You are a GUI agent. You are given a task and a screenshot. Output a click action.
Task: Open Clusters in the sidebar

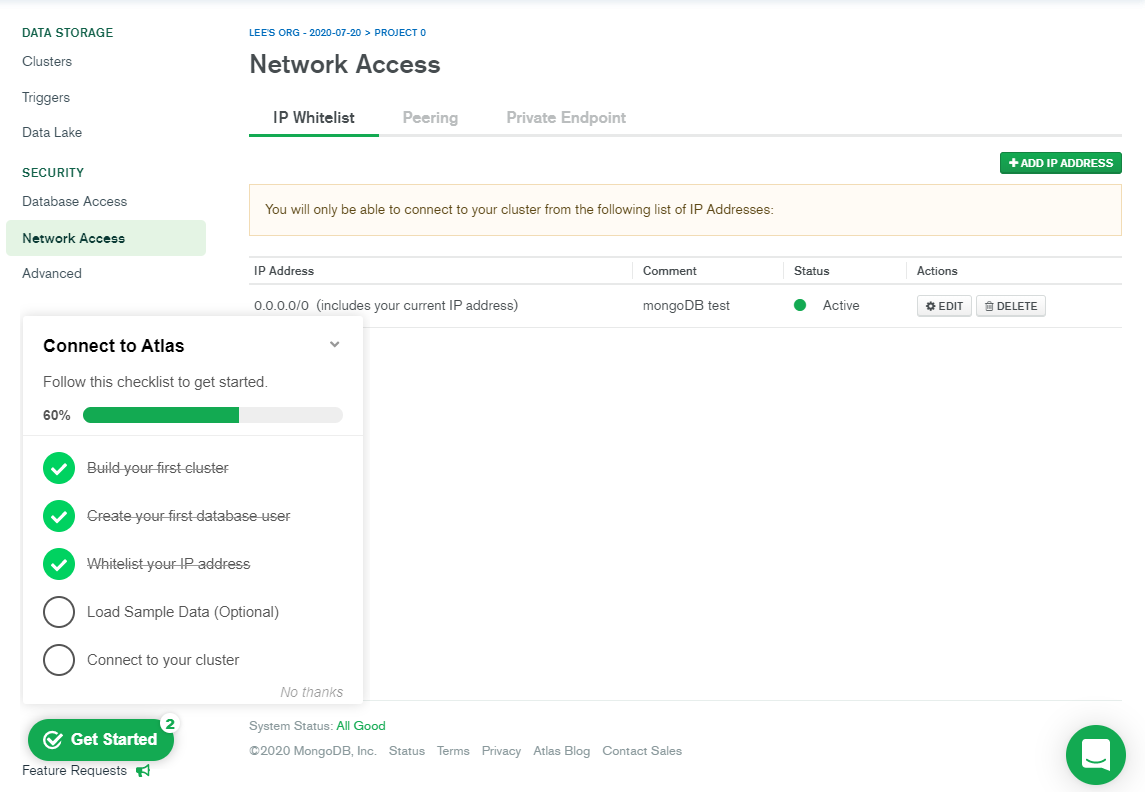pos(47,61)
